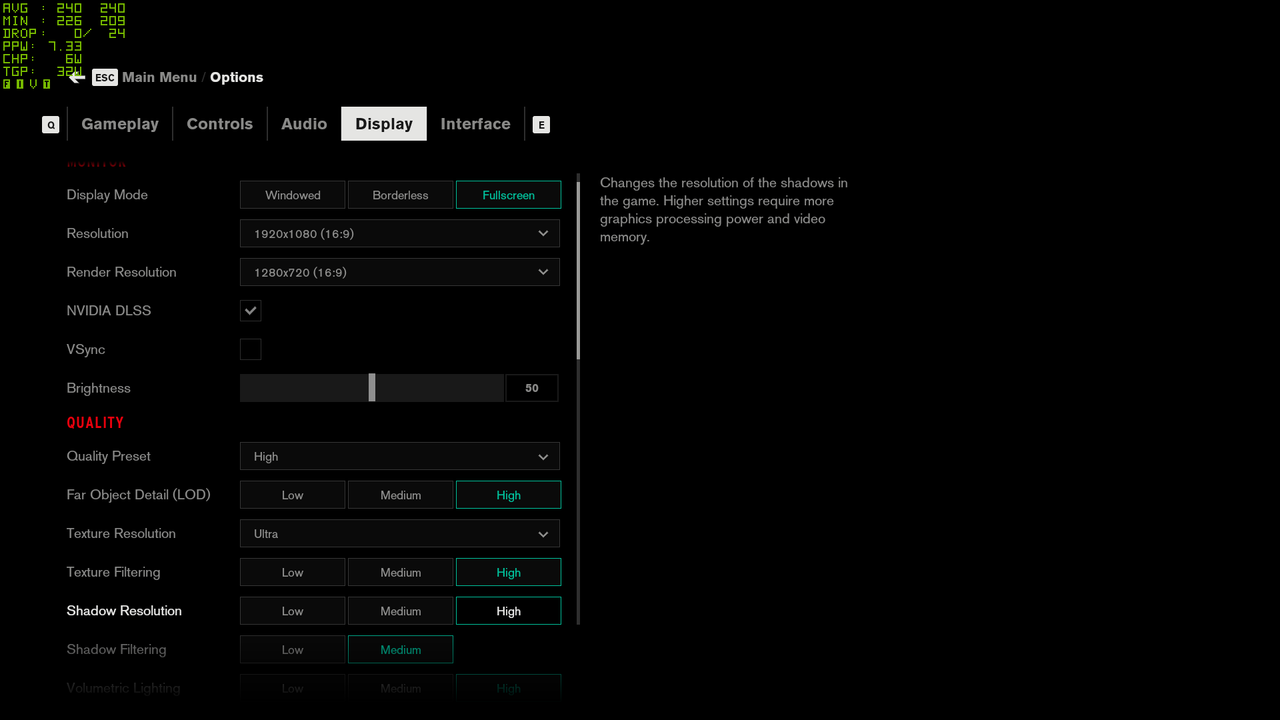Click the Texture Filtering label
Screen dimensions: 1280x720
click(x=113, y=572)
